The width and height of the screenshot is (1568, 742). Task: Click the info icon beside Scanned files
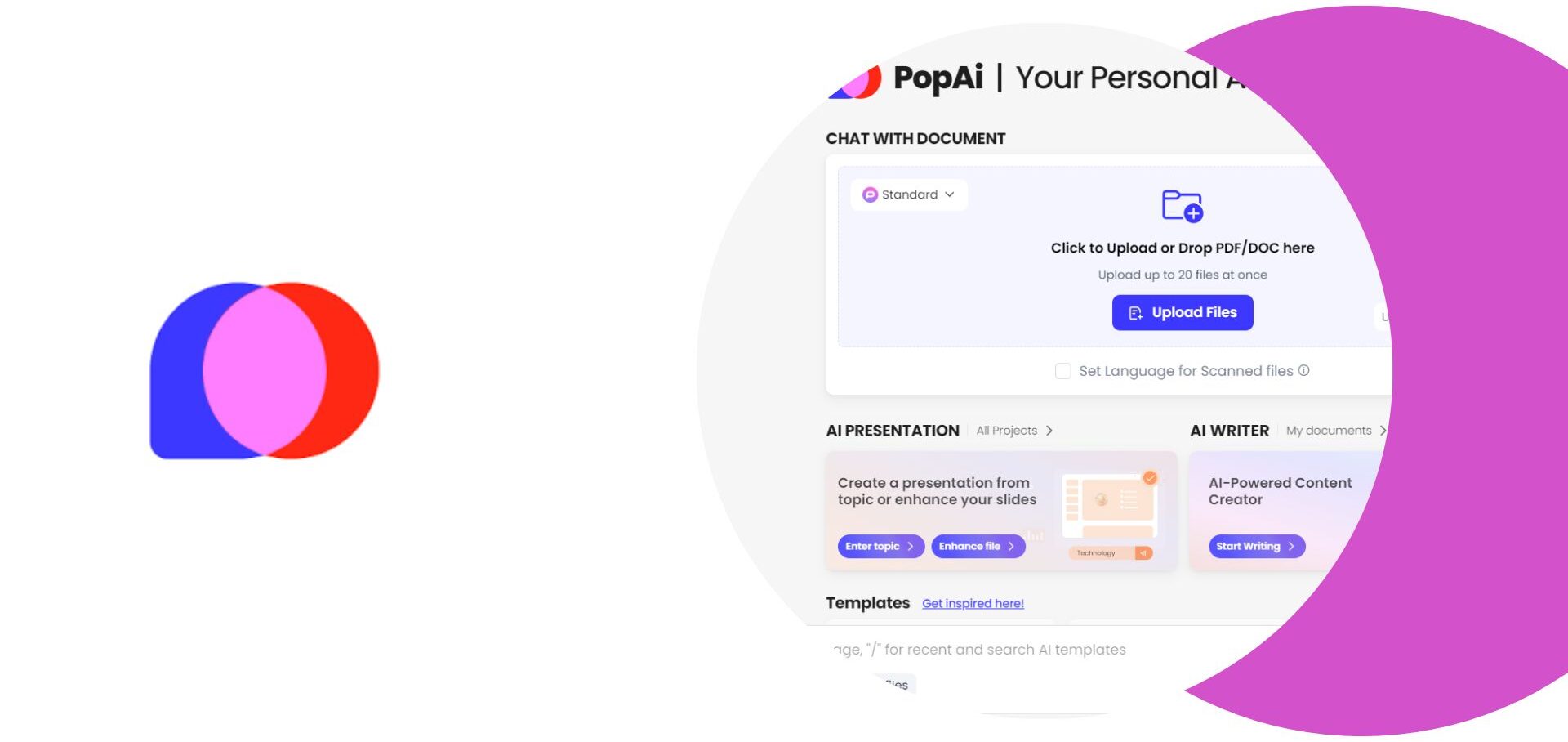coord(1304,370)
